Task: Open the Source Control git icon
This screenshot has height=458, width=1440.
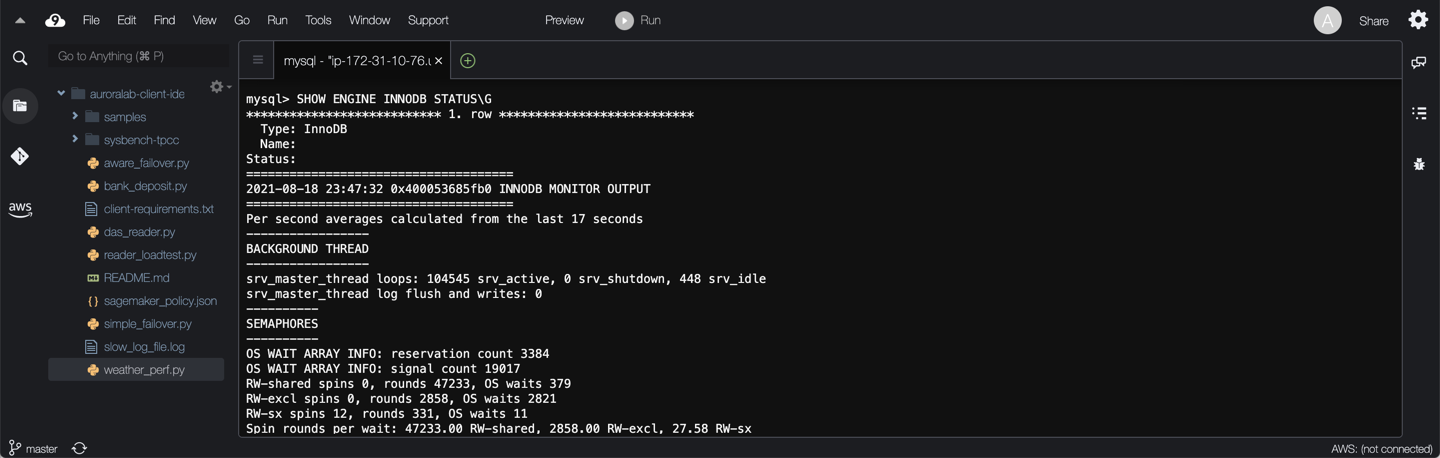Action: coord(20,156)
